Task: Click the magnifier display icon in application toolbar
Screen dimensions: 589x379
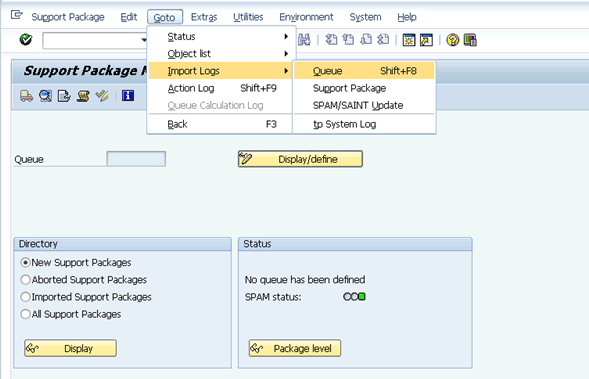Action: point(45,96)
